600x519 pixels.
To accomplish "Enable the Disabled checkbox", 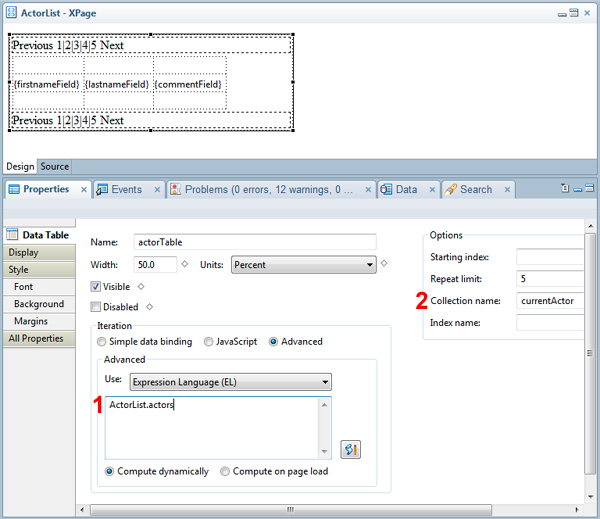I will click(96, 307).
